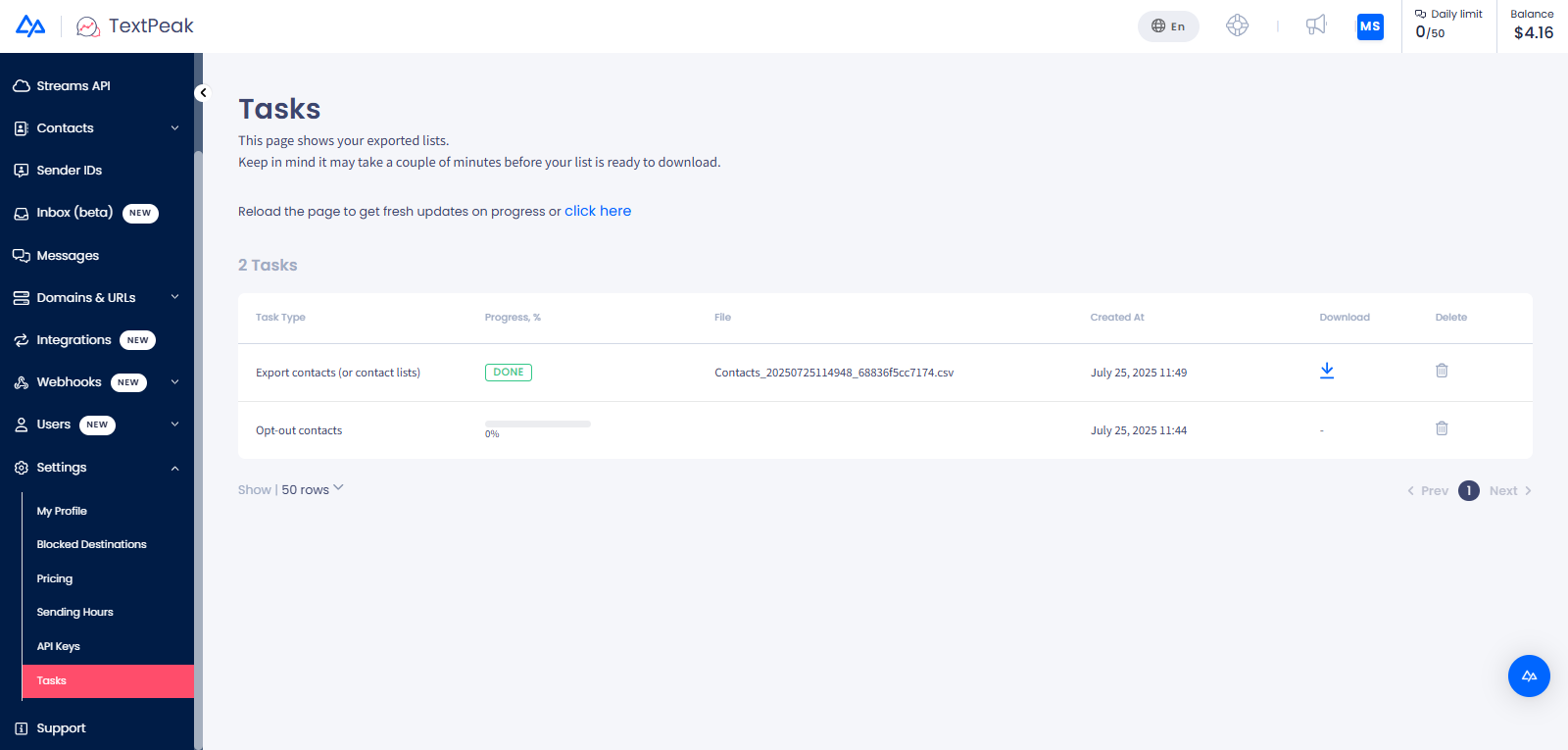Open the MS user avatar
1568x750 pixels.
(1370, 26)
